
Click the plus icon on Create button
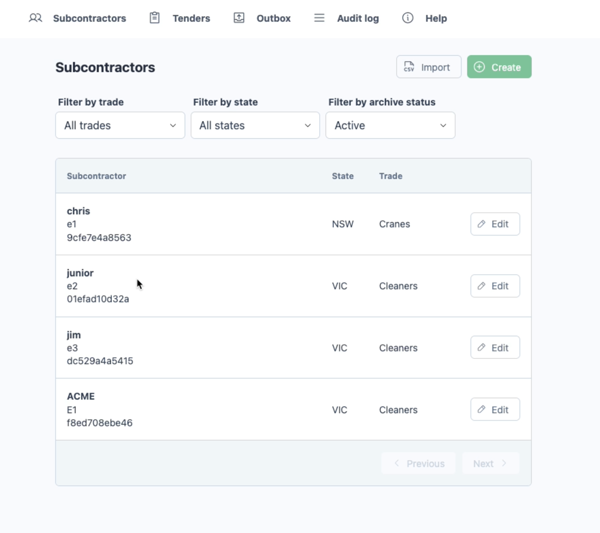(480, 67)
